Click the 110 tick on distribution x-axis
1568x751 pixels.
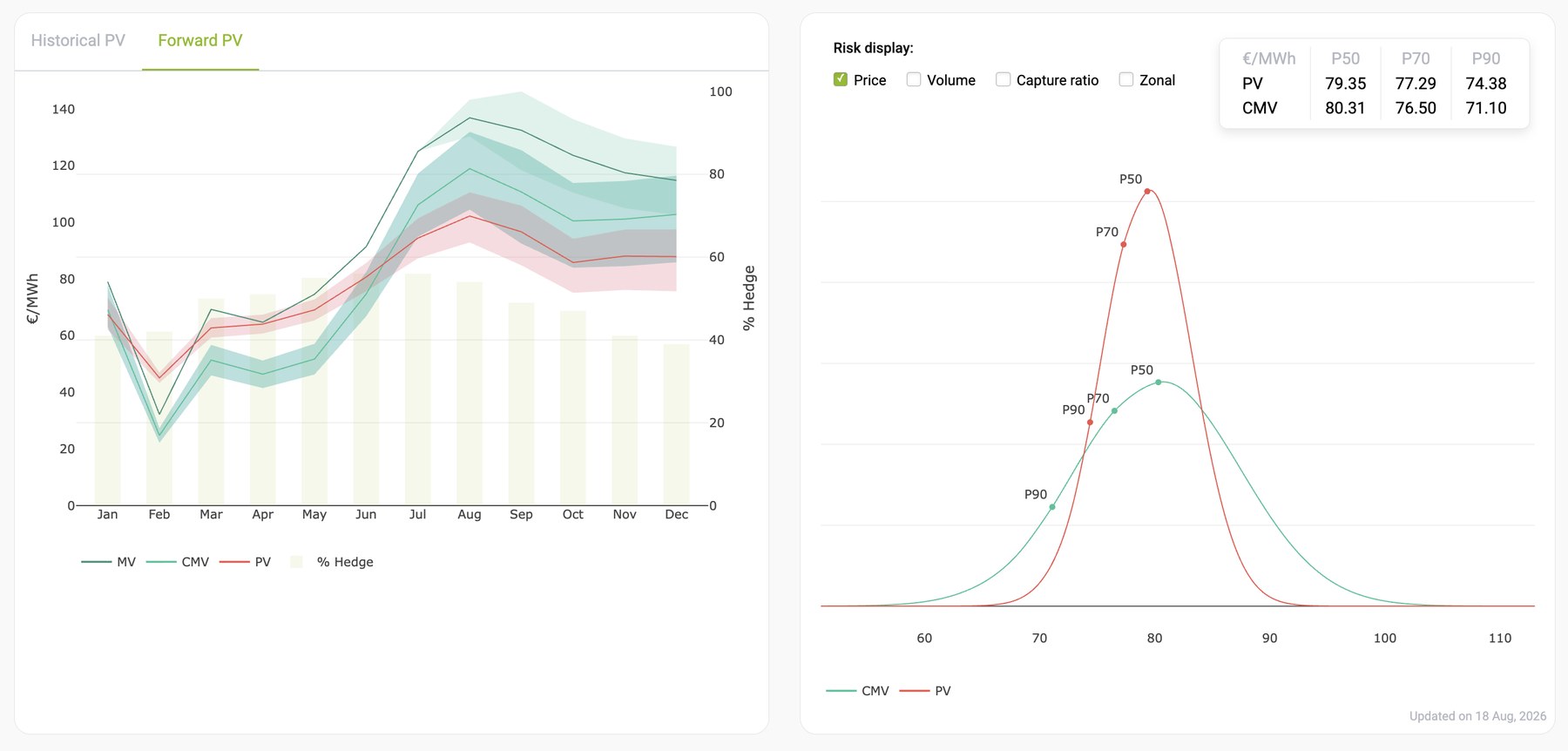1499,638
